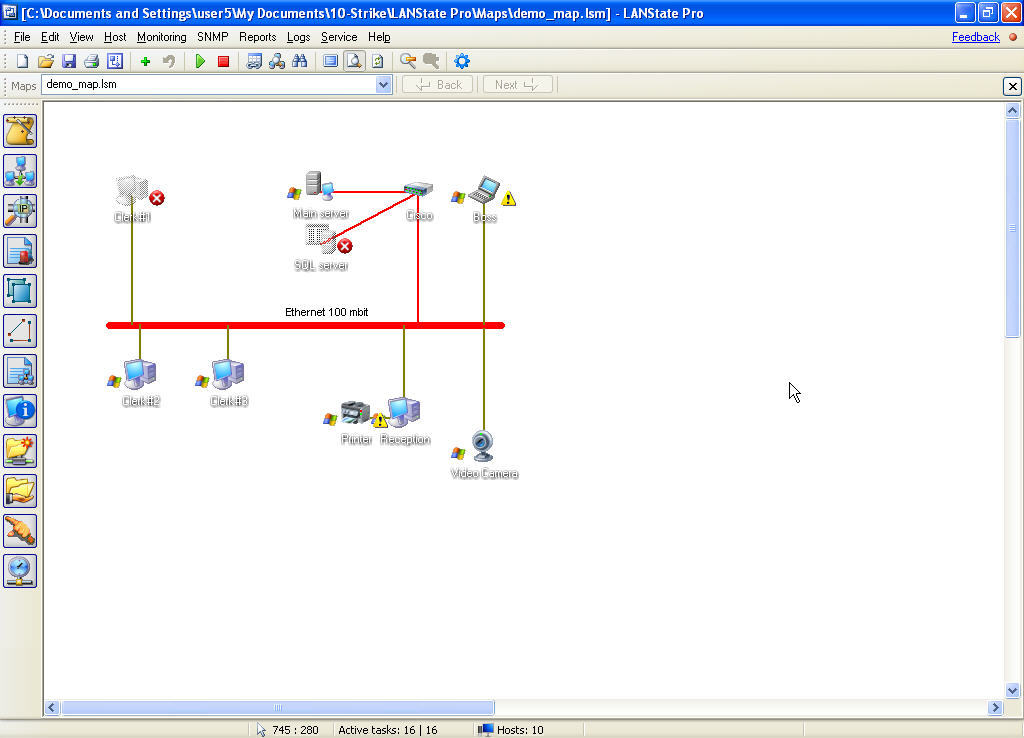The image size is (1024, 738).
Task: Click the blue screen view toolbar icon
Action: click(x=330, y=61)
